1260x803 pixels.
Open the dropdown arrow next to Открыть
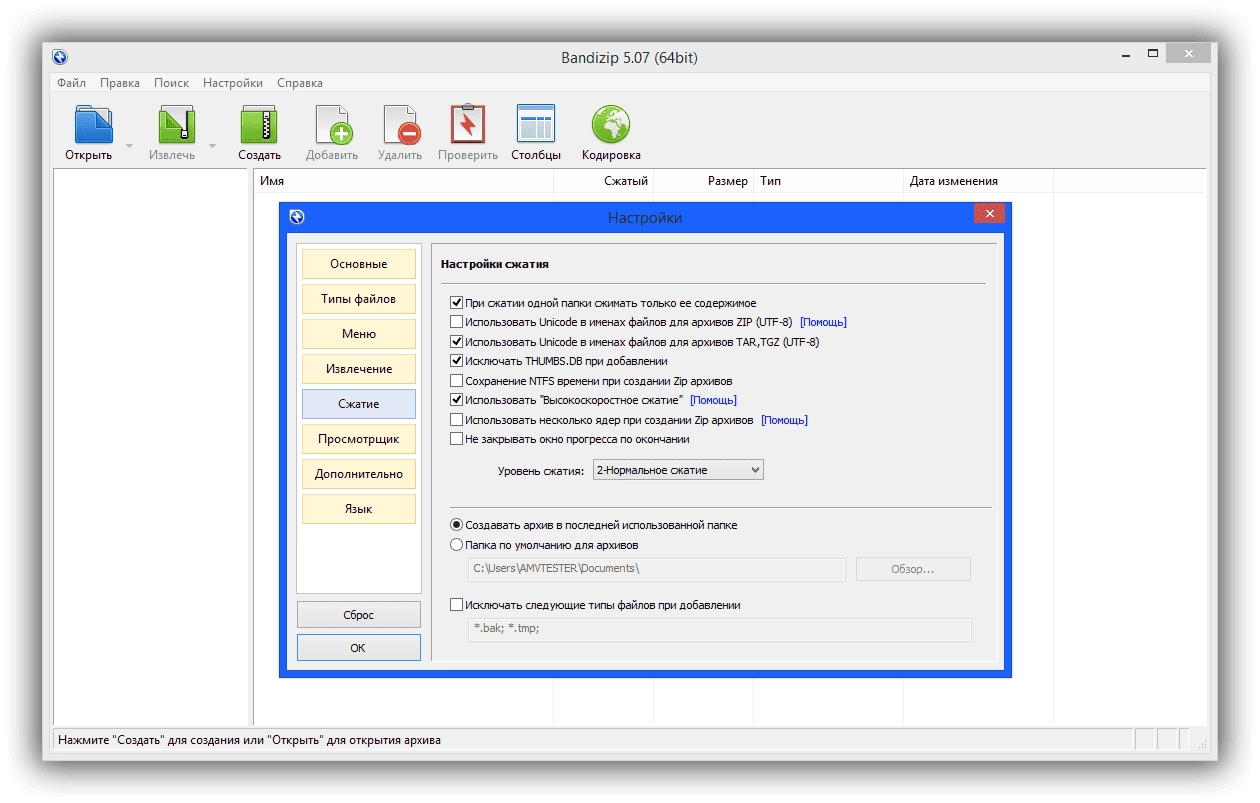tap(129, 146)
